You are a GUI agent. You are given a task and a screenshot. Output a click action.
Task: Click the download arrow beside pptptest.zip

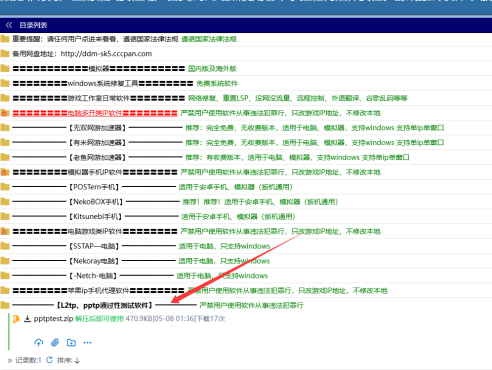[x=27, y=319]
